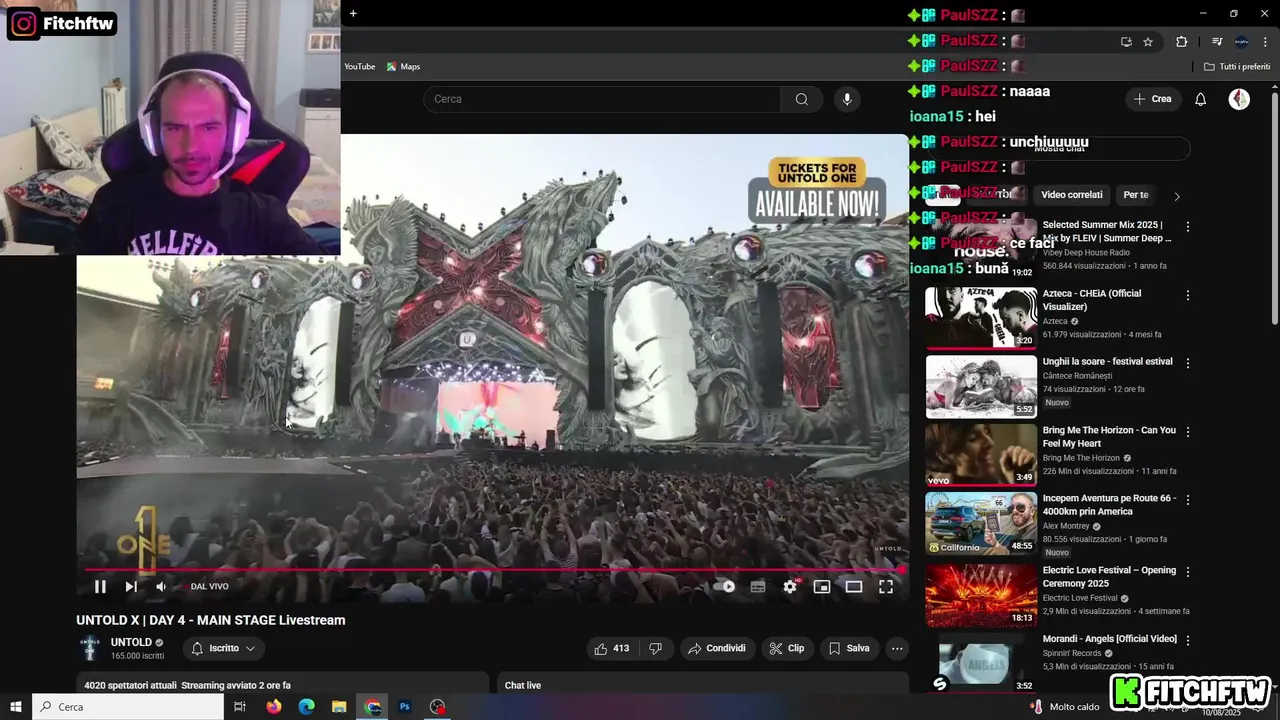Open Tutti i preferiti bookmarks folder
1280x720 pixels.
coord(1237,67)
